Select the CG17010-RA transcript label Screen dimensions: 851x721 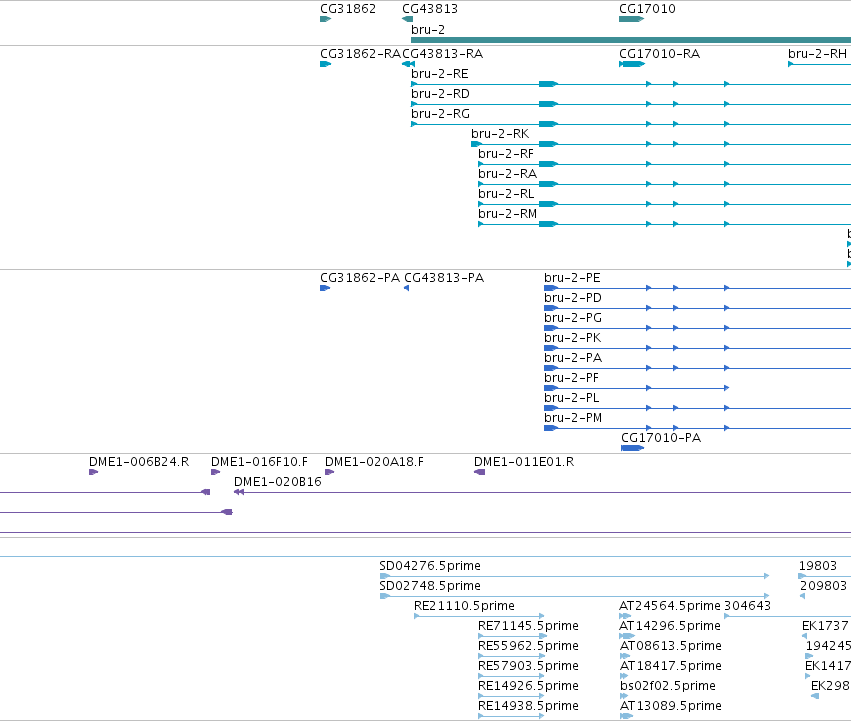tap(659, 54)
